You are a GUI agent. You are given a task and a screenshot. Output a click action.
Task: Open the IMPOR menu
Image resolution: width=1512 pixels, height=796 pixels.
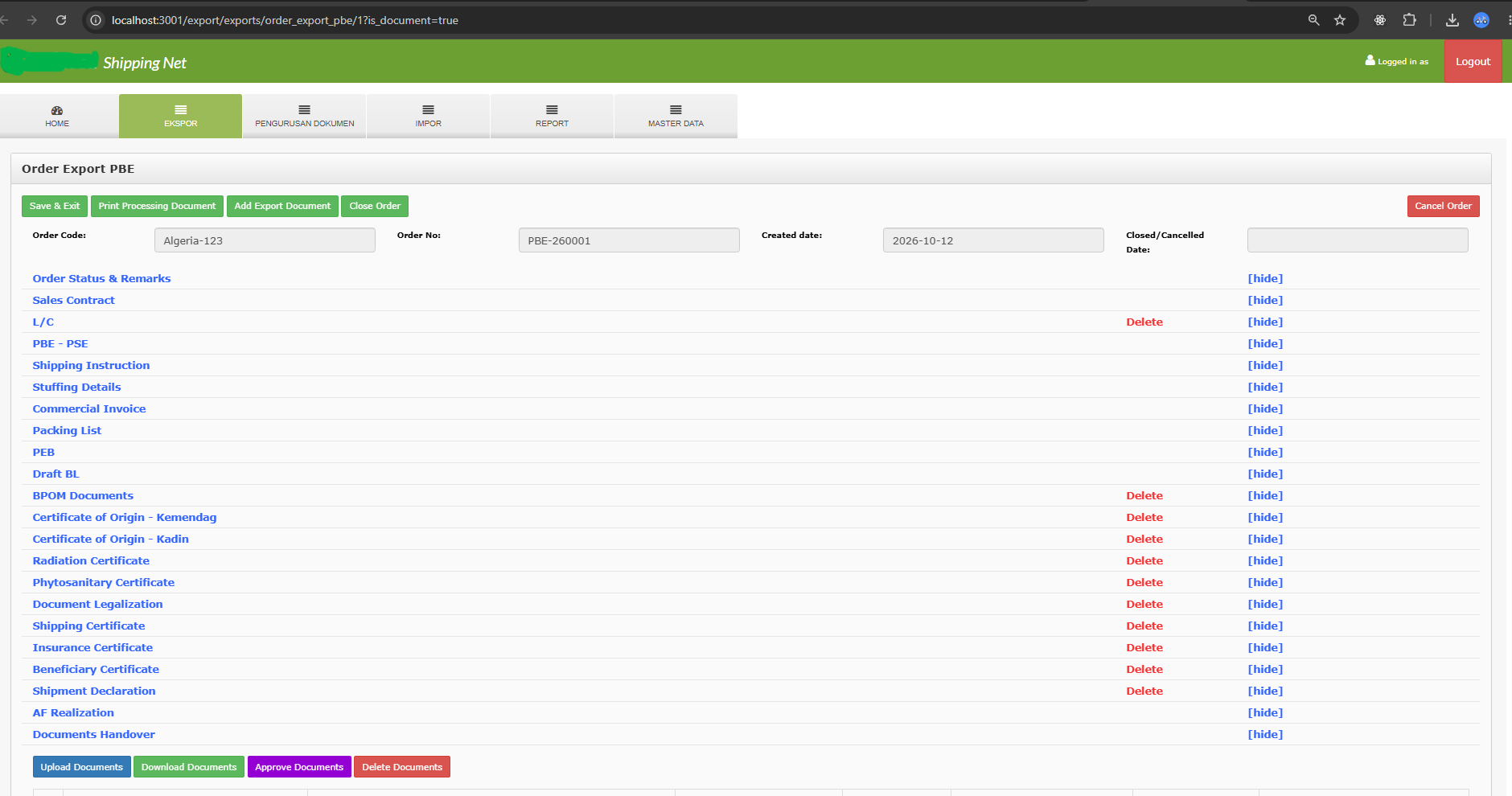coord(429,116)
